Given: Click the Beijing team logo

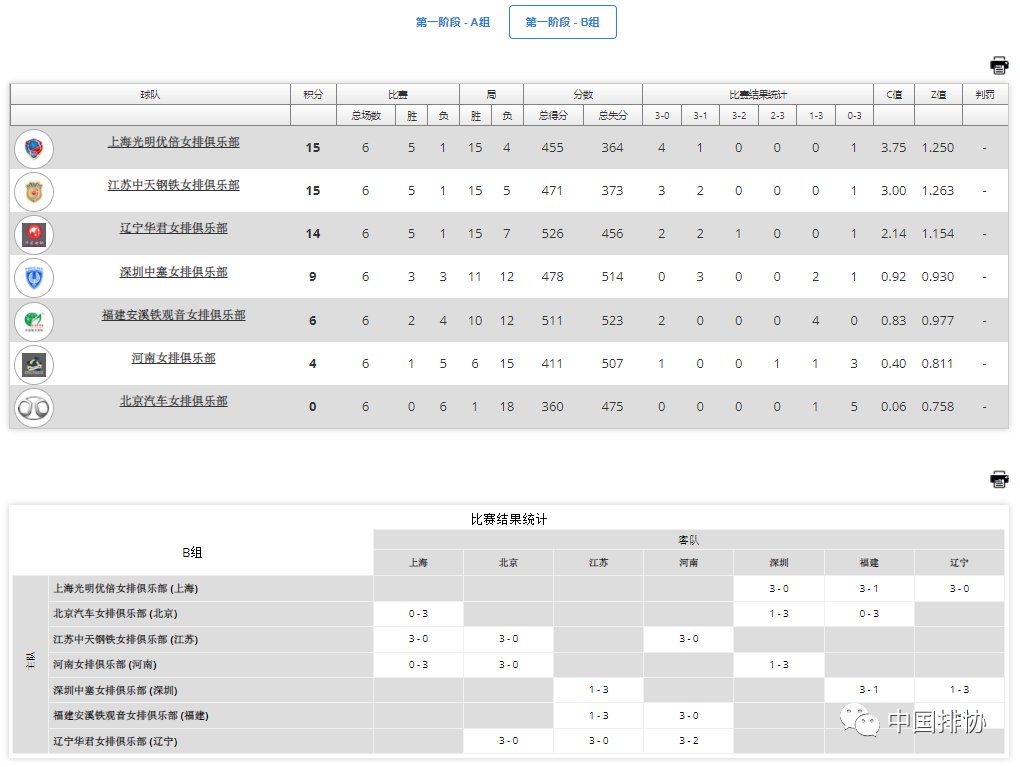Looking at the screenshot, I should pos(34,407).
